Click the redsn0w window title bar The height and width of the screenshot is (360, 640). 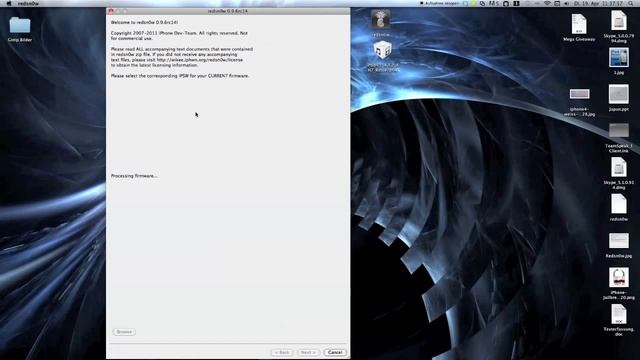click(228, 11)
